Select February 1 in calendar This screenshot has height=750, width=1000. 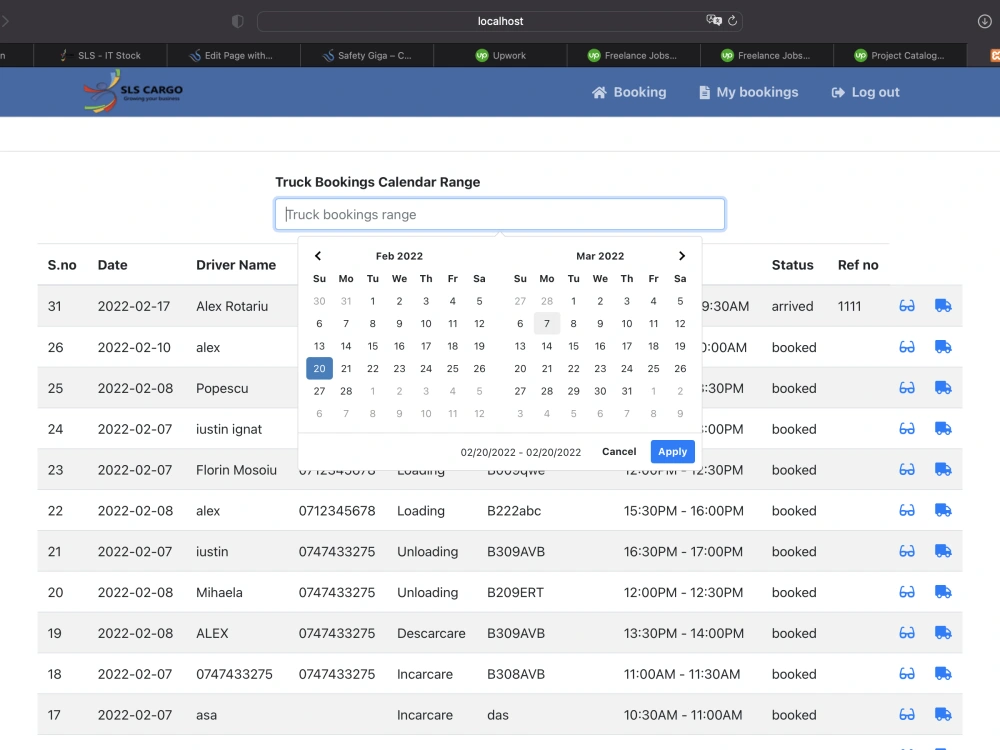[x=372, y=301]
